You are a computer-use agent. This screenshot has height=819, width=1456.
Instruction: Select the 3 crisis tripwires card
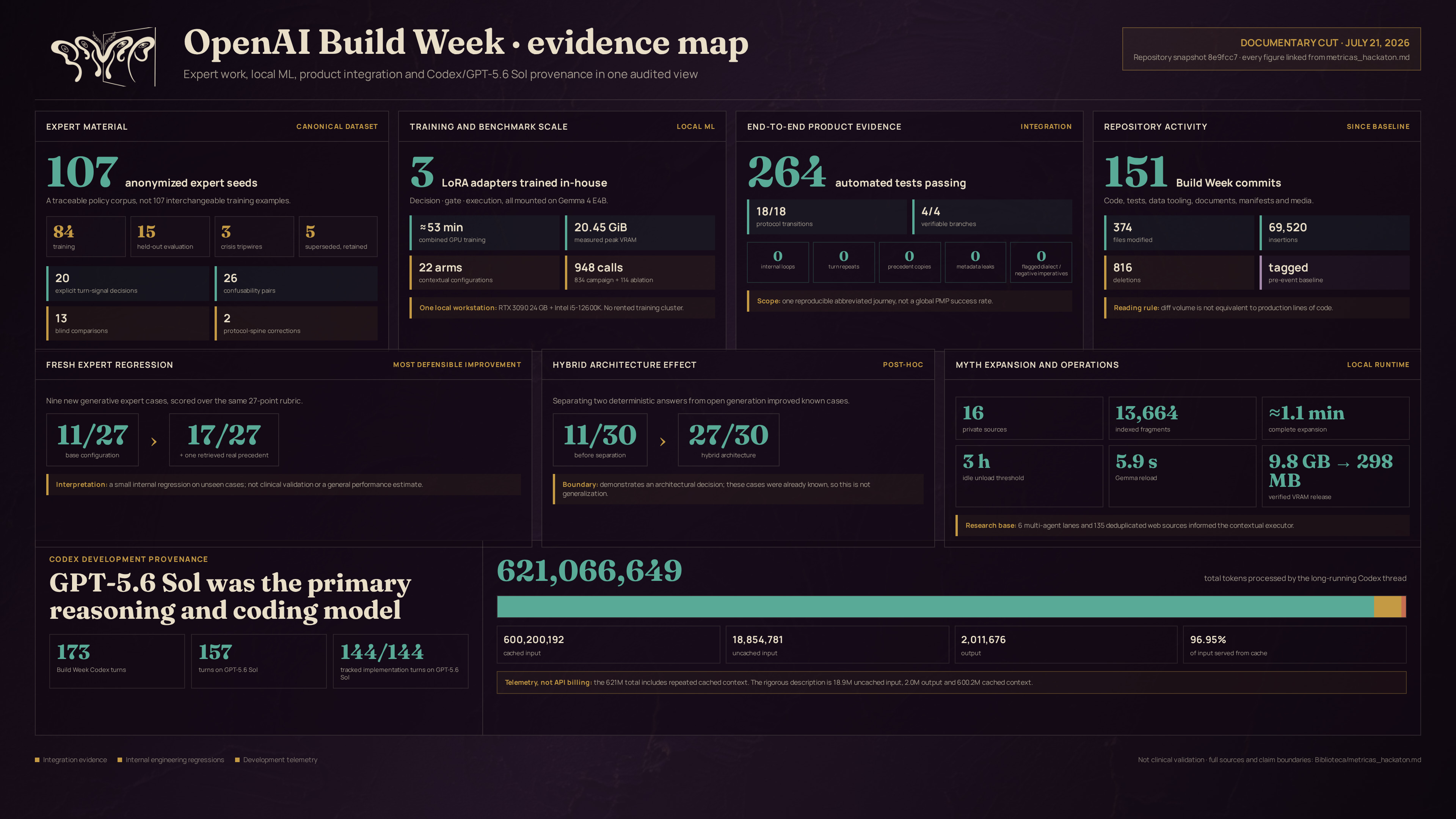point(254,236)
